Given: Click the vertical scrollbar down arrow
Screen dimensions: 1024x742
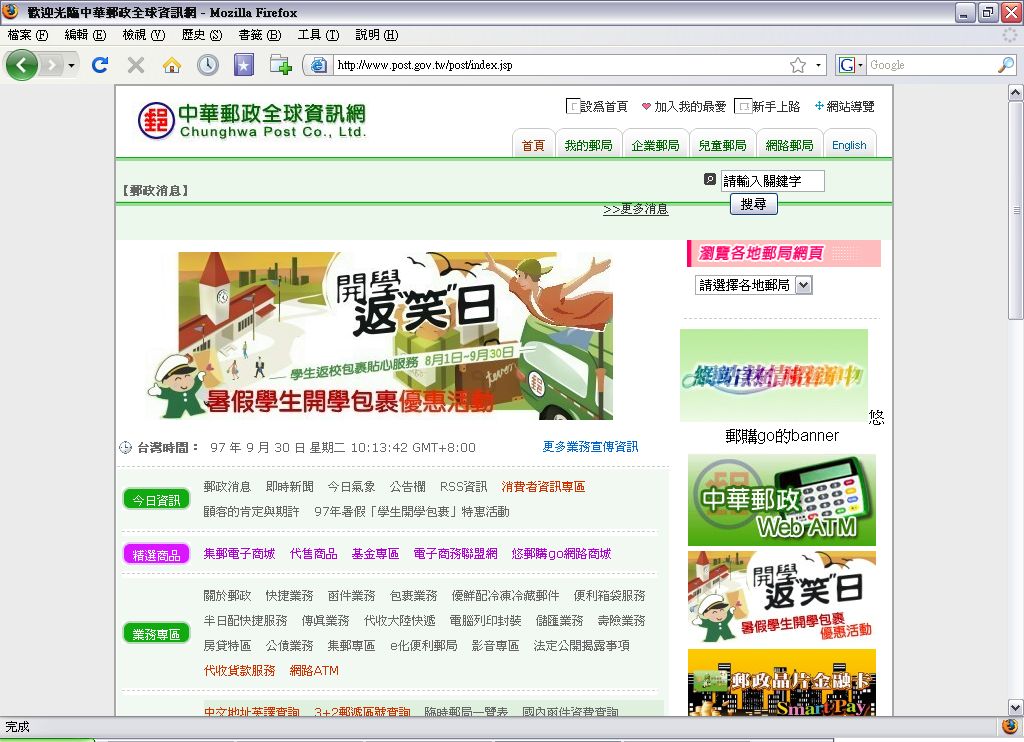Looking at the screenshot, I should [x=1016, y=707].
